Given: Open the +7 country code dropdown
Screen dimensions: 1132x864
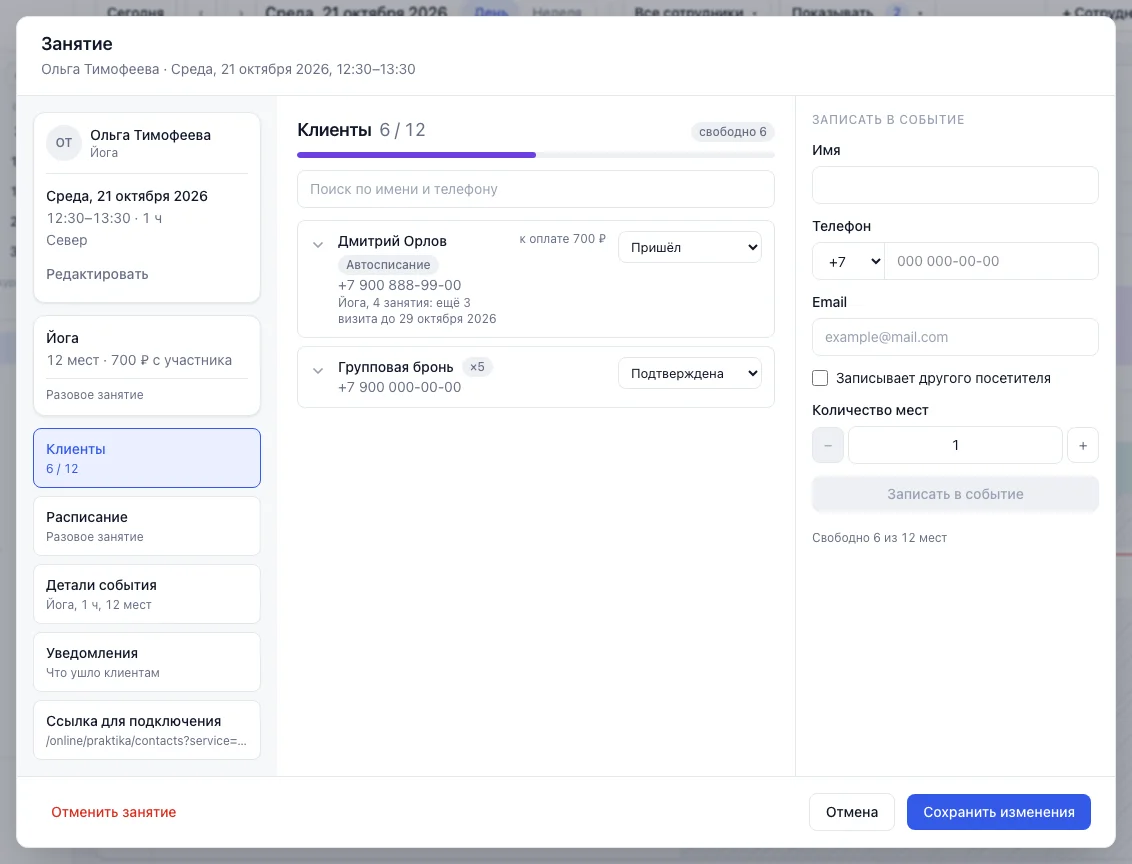Looking at the screenshot, I should 848,261.
